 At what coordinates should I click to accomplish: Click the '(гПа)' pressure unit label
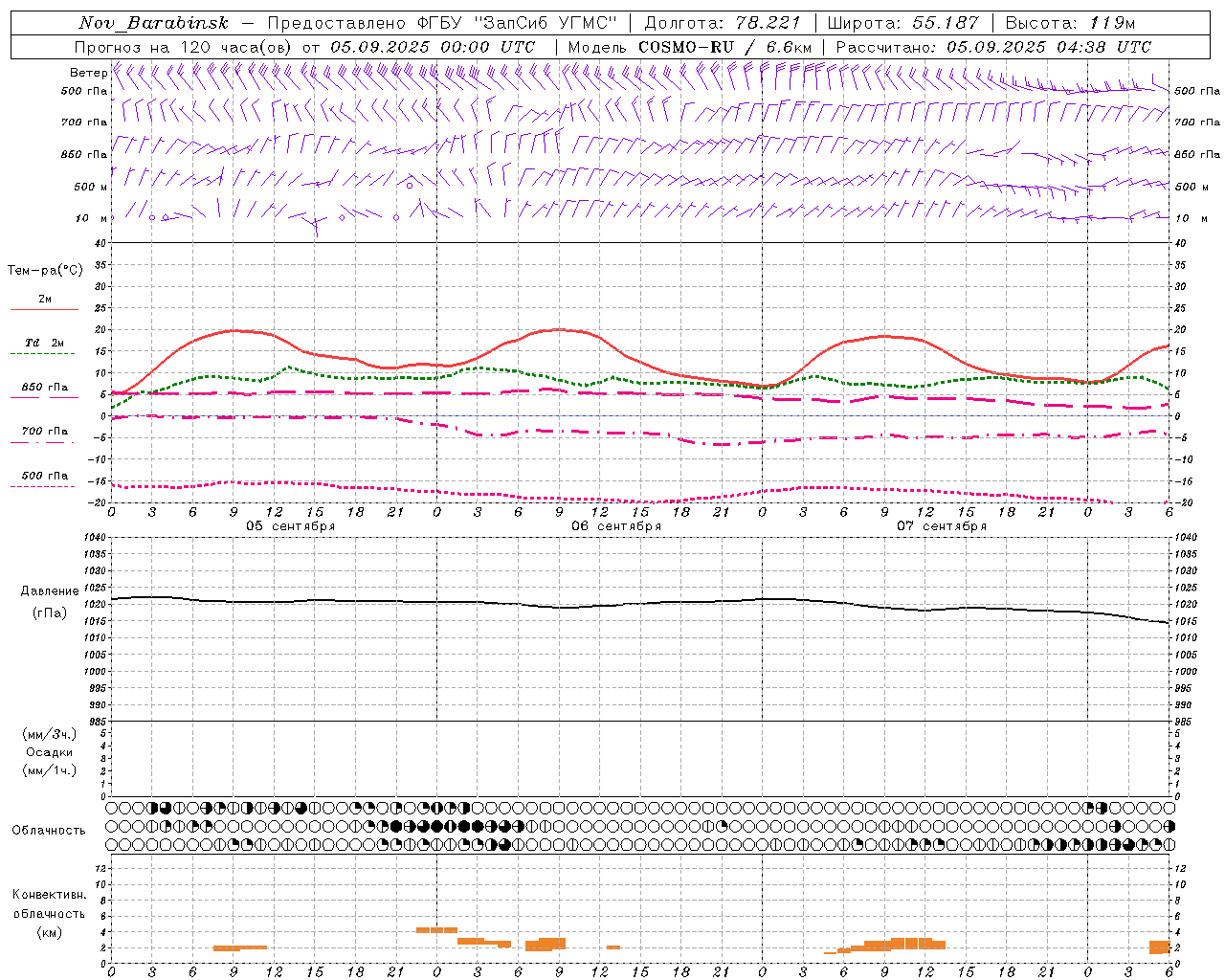click(x=50, y=612)
